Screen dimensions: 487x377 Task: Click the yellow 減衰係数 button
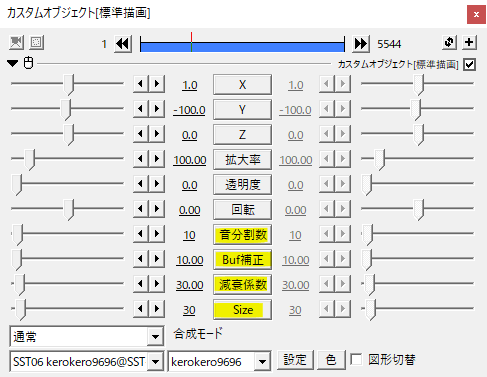coord(242,285)
